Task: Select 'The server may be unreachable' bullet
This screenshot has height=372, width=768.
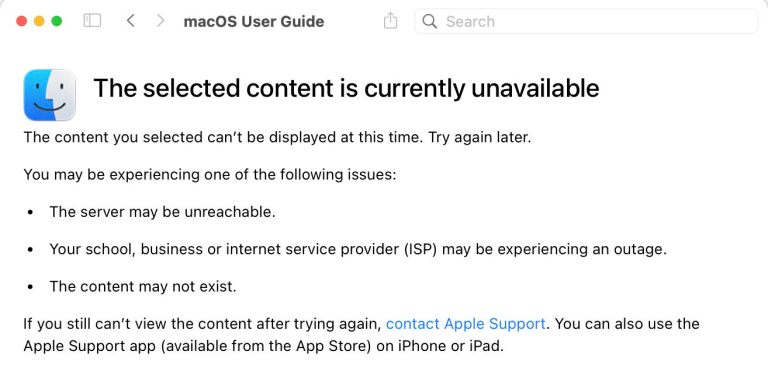Action: point(162,212)
